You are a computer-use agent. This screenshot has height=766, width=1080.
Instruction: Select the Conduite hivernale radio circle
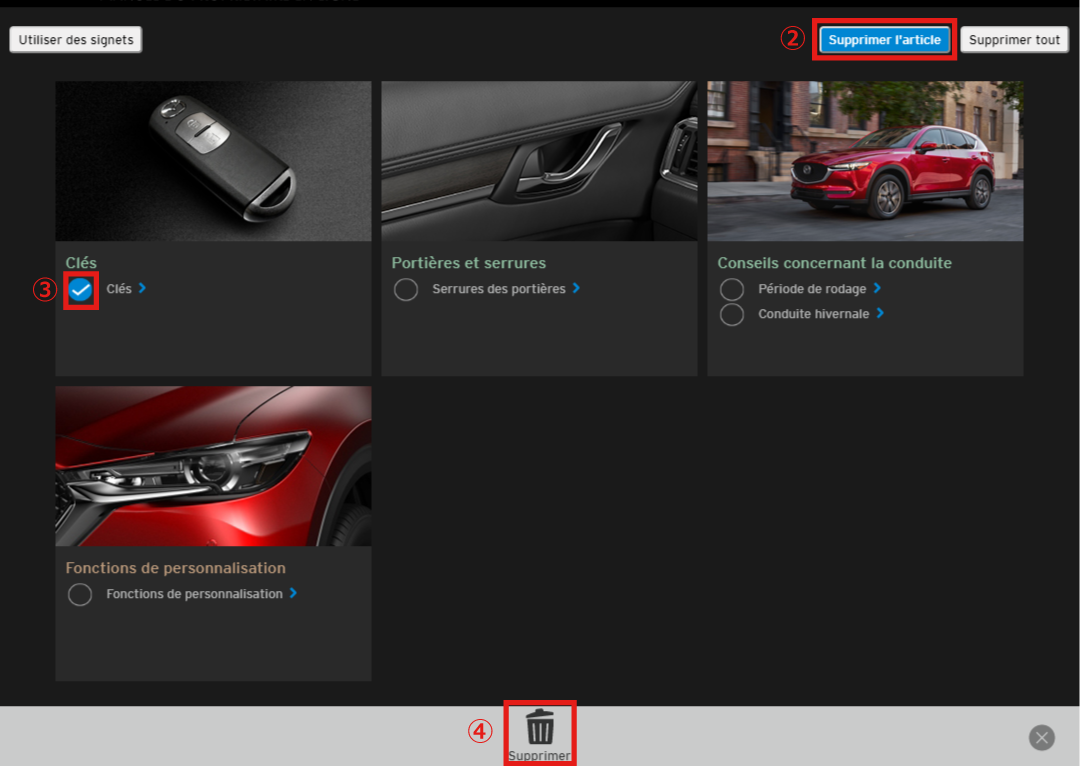click(732, 314)
